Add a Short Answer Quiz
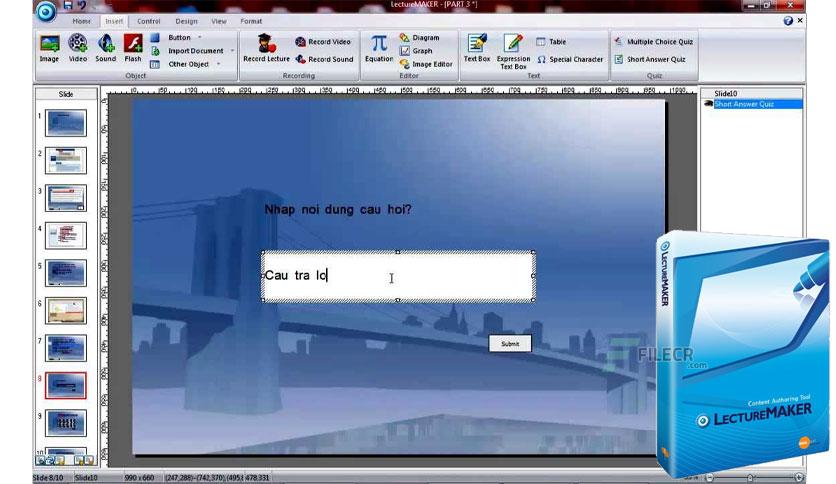 coord(650,59)
